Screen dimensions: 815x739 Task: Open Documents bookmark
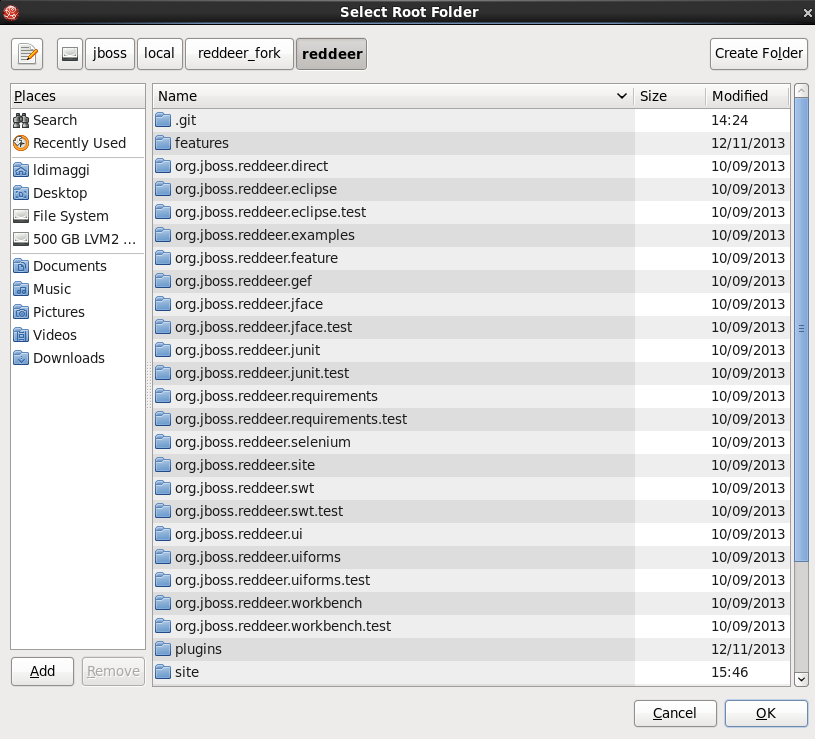click(78, 266)
